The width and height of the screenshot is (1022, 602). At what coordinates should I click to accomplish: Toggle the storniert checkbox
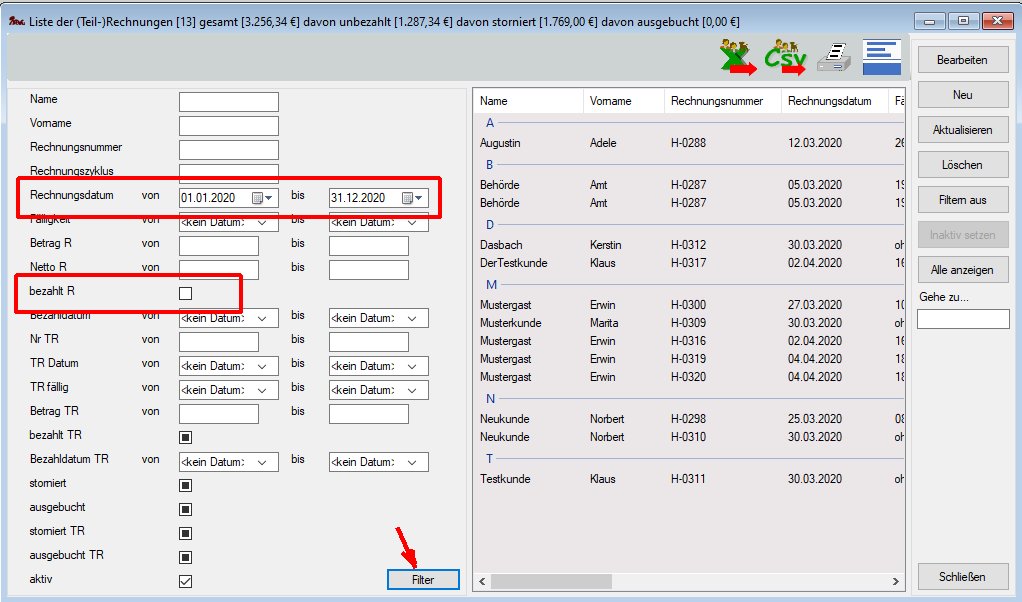[185, 485]
